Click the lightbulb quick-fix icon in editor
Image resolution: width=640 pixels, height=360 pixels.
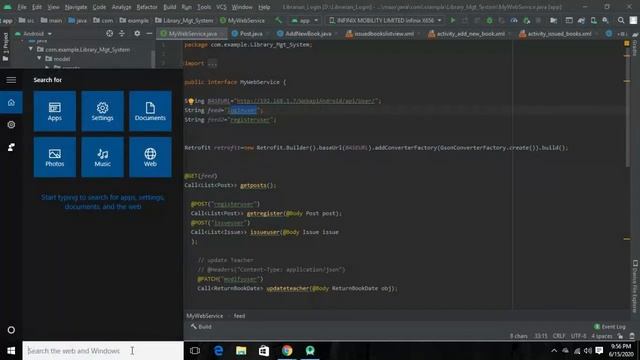[x=190, y=101]
